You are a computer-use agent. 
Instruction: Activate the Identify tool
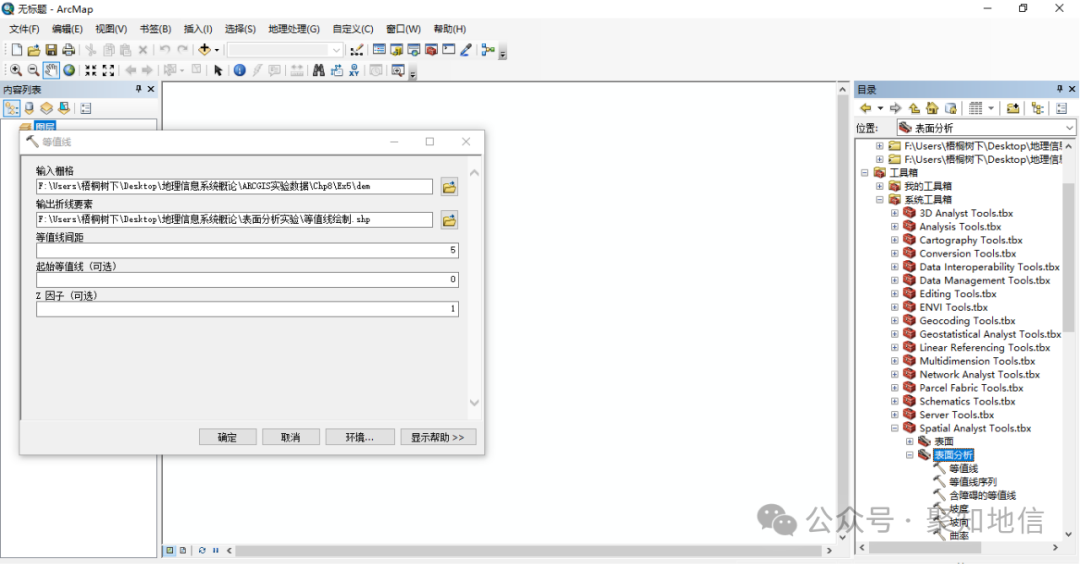click(x=239, y=70)
